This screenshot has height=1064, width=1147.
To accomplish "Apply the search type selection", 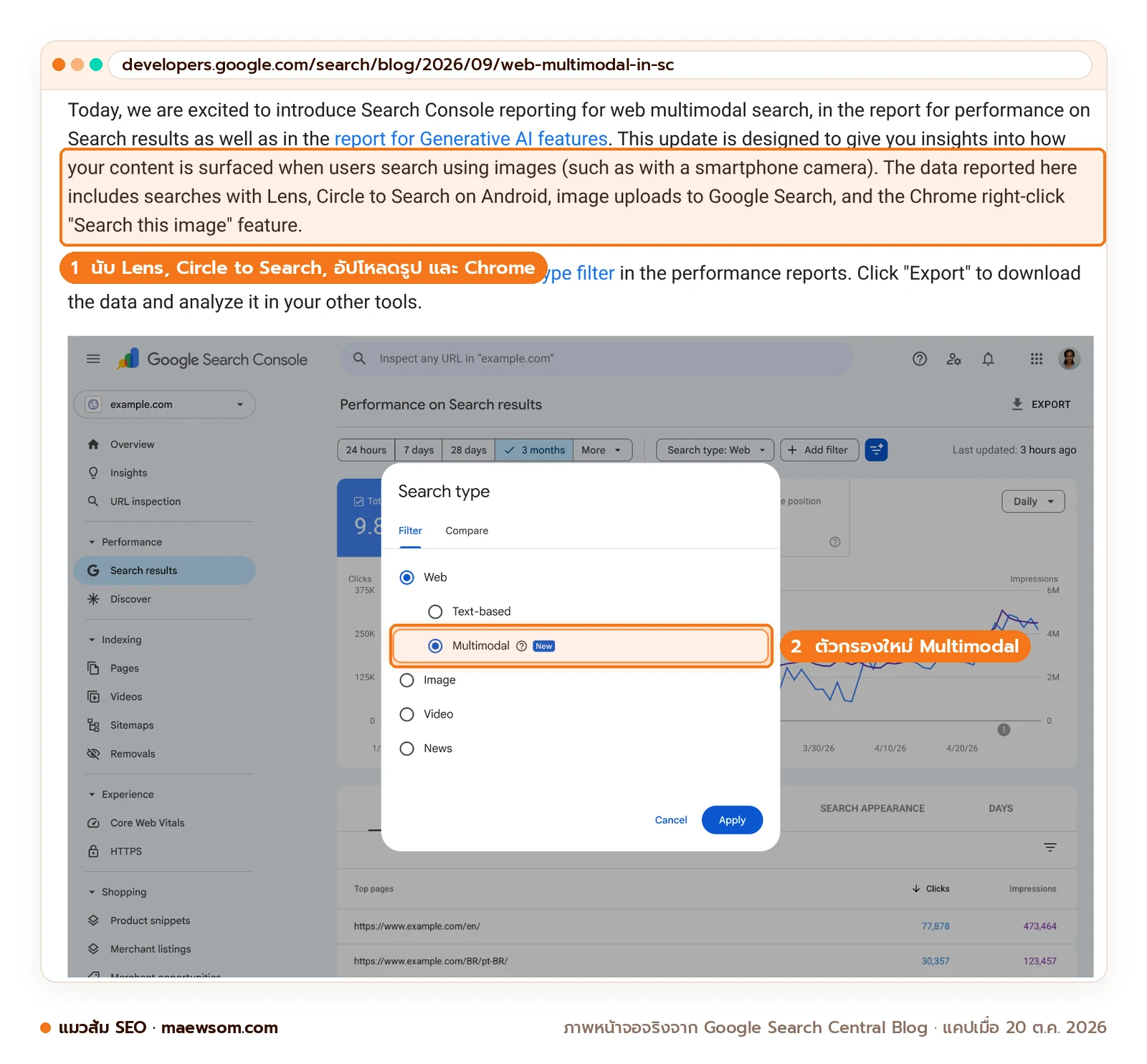I will 732,820.
